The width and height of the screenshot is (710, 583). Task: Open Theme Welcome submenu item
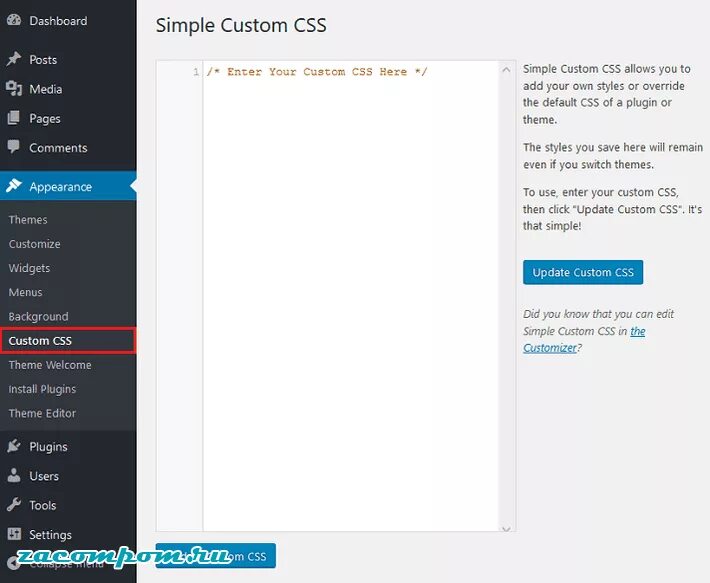tap(50, 365)
